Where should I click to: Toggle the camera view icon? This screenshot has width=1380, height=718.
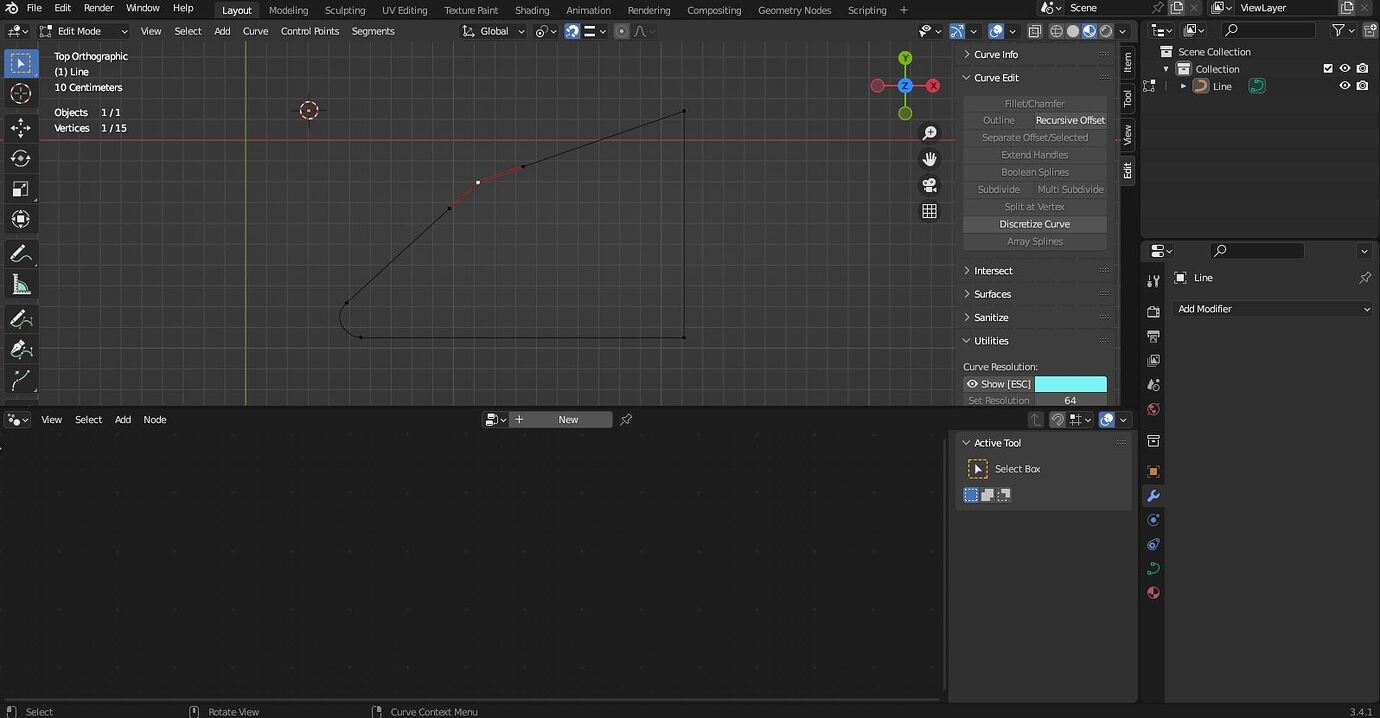(930, 185)
